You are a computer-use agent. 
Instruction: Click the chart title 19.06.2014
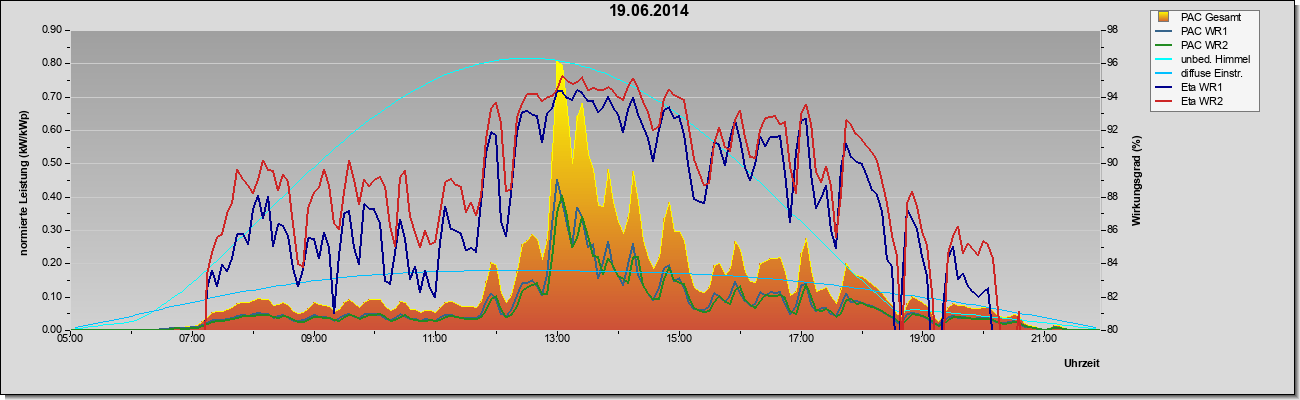click(649, 12)
